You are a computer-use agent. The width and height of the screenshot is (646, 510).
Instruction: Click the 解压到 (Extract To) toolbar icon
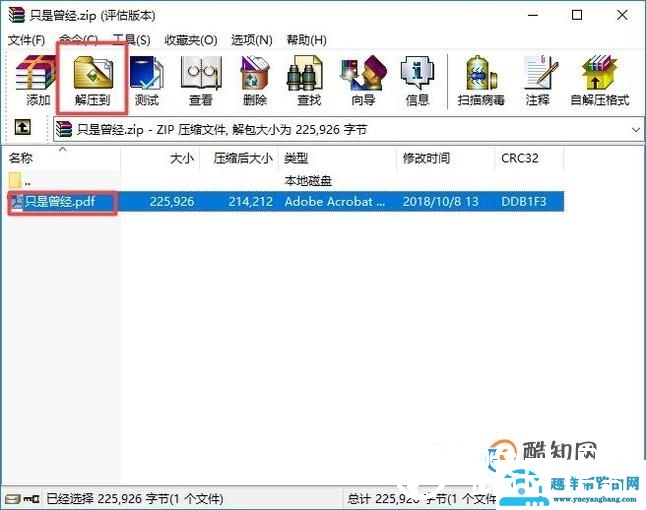coord(93,73)
